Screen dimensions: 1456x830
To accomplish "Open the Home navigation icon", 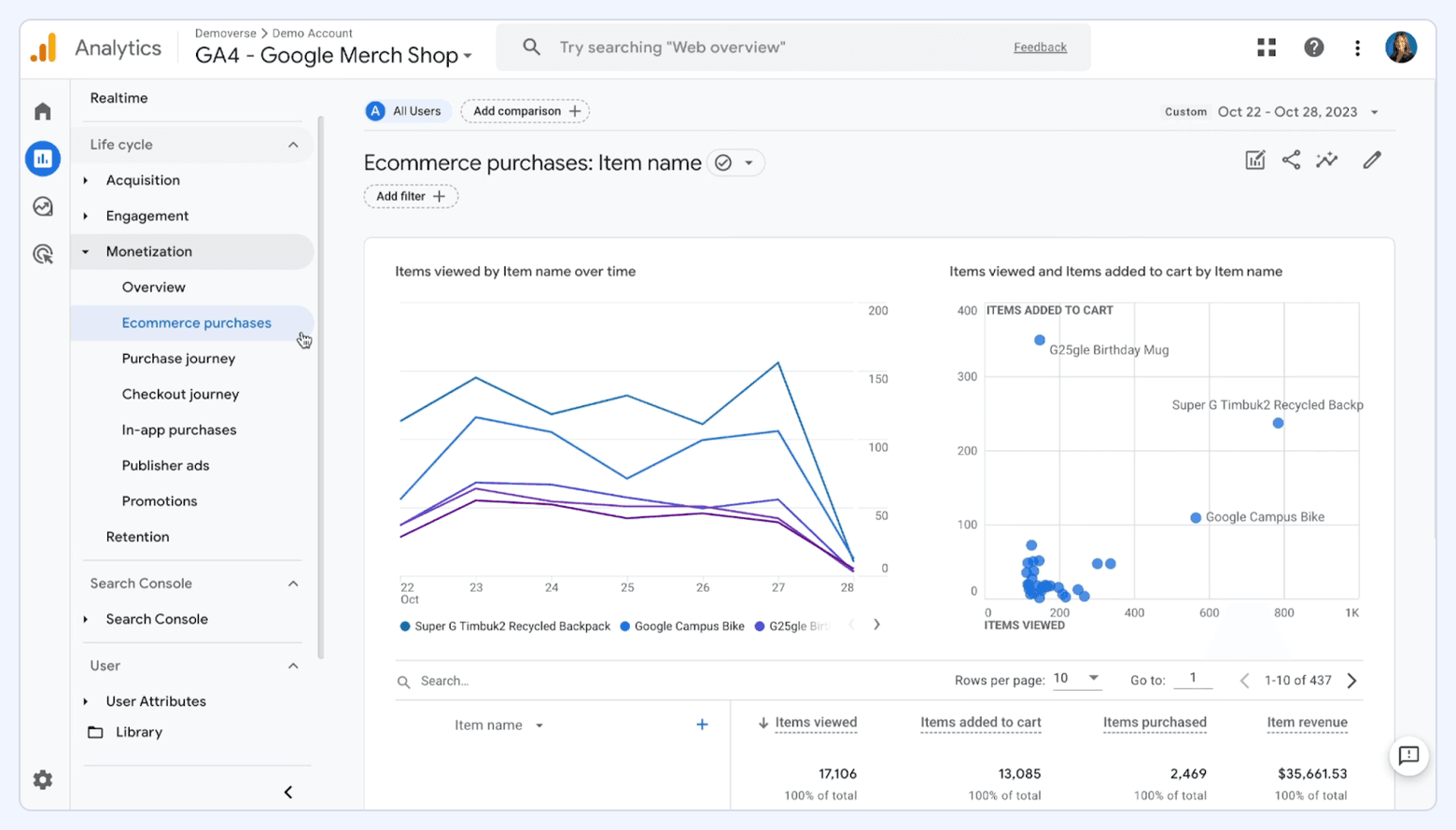I will pos(42,110).
